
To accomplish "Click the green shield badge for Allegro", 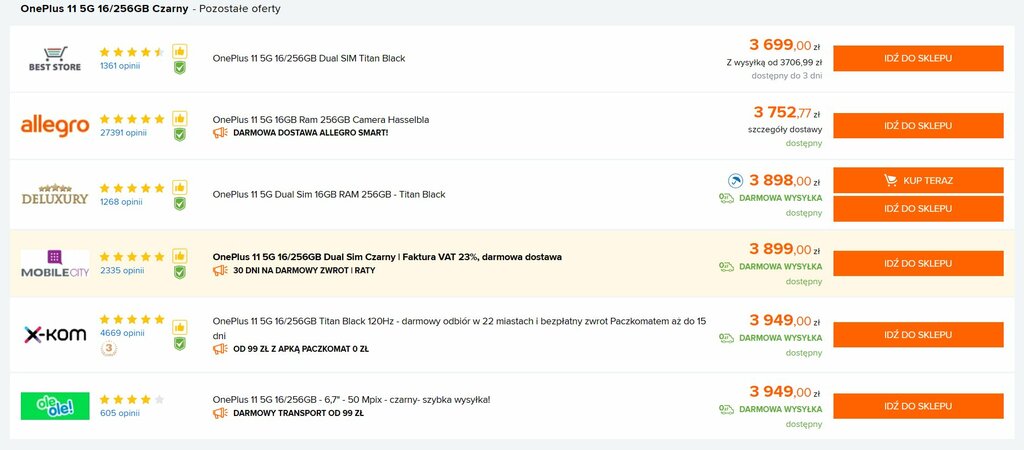I will click(x=180, y=135).
